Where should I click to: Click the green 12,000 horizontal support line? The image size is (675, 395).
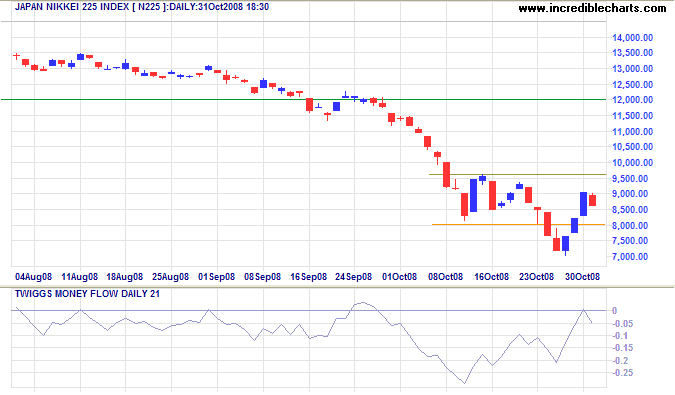(303, 99)
